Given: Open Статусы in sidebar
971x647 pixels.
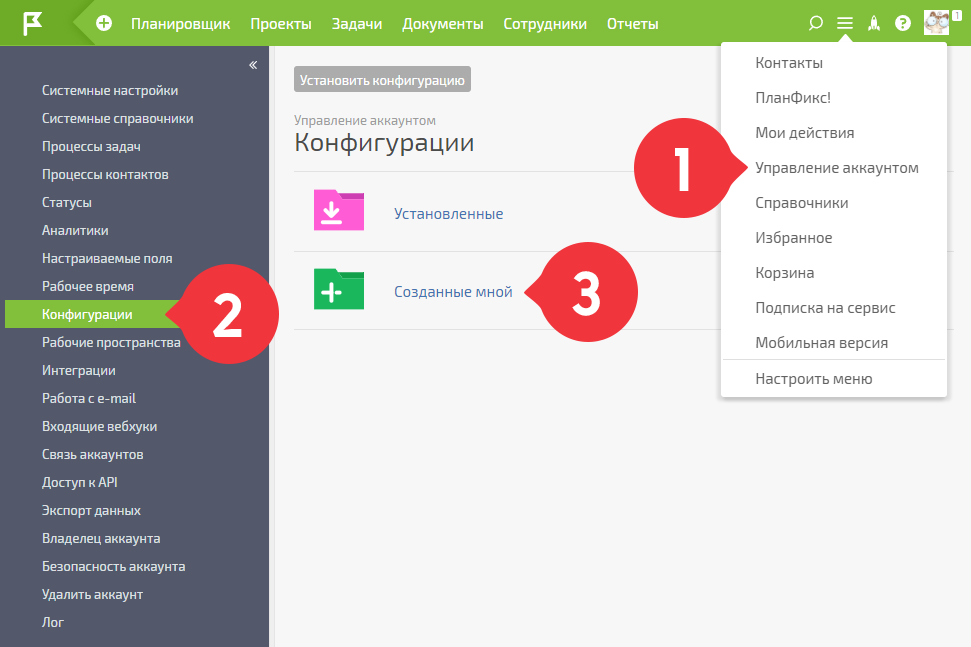Looking at the screenshot, I should pos(66,202).
